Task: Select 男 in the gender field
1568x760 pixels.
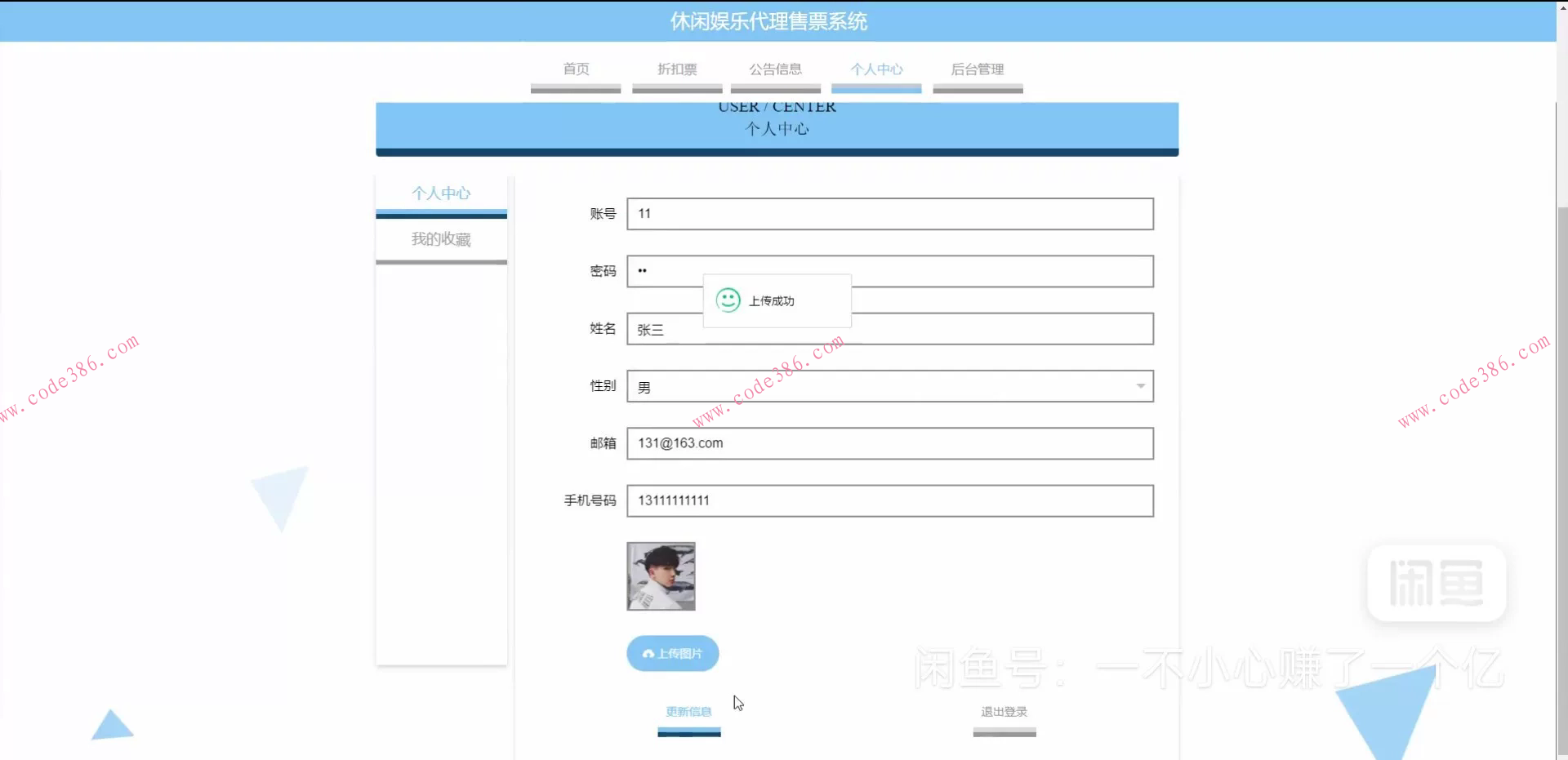Action: 644,386
